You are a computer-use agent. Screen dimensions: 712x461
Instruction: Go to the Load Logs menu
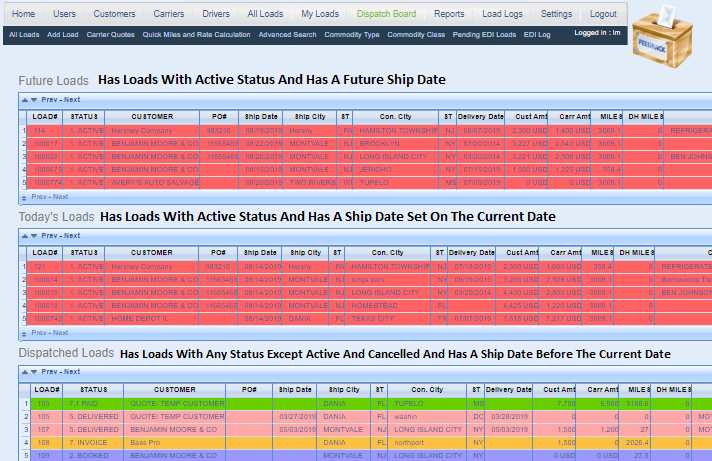point(504,14)
